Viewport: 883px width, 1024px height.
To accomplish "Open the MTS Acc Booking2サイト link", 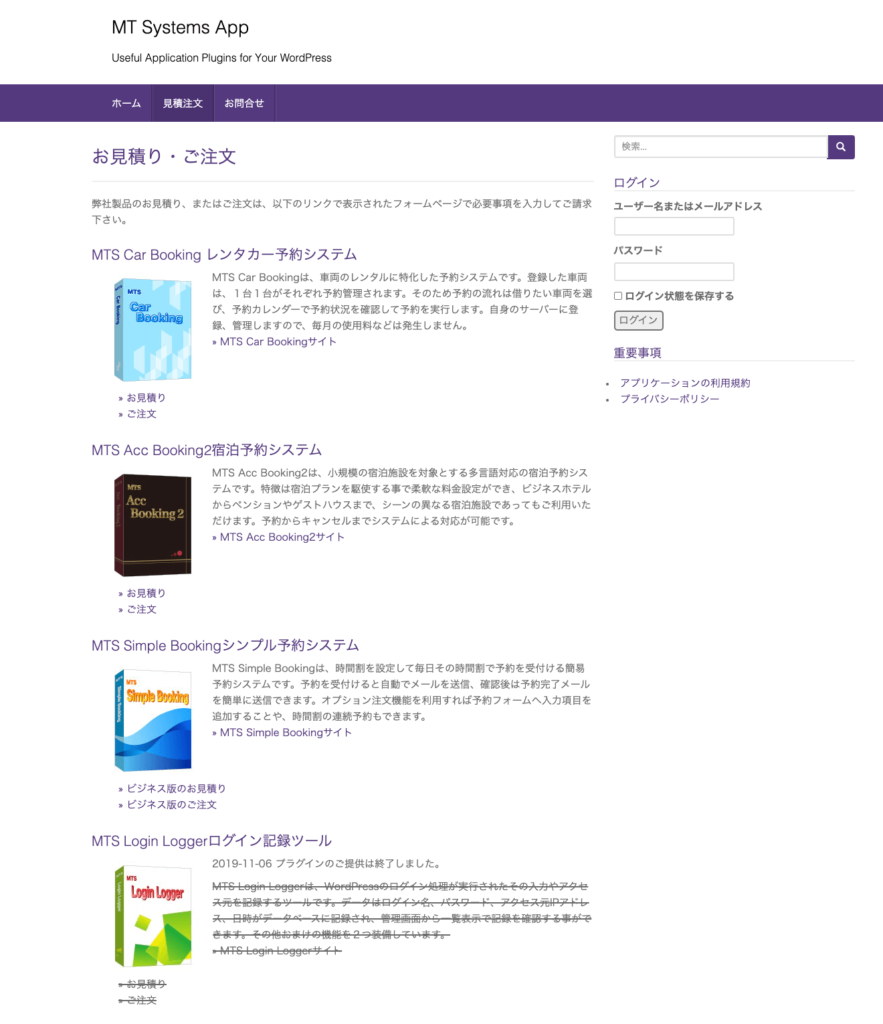I will click(282, 537).
